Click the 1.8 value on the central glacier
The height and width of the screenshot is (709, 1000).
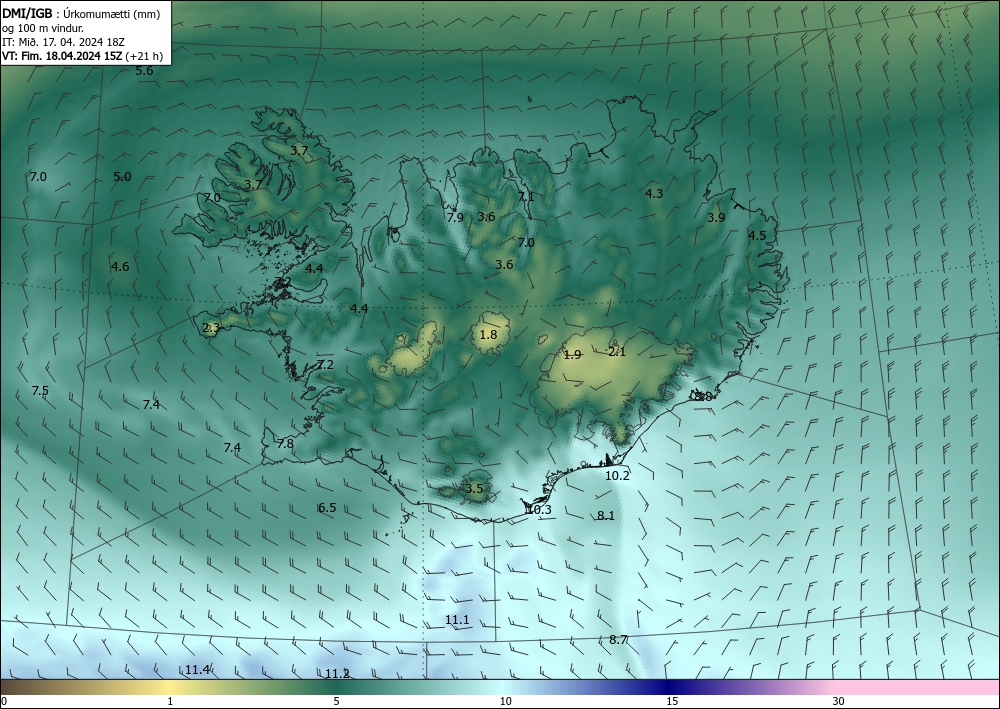[488, 335]
